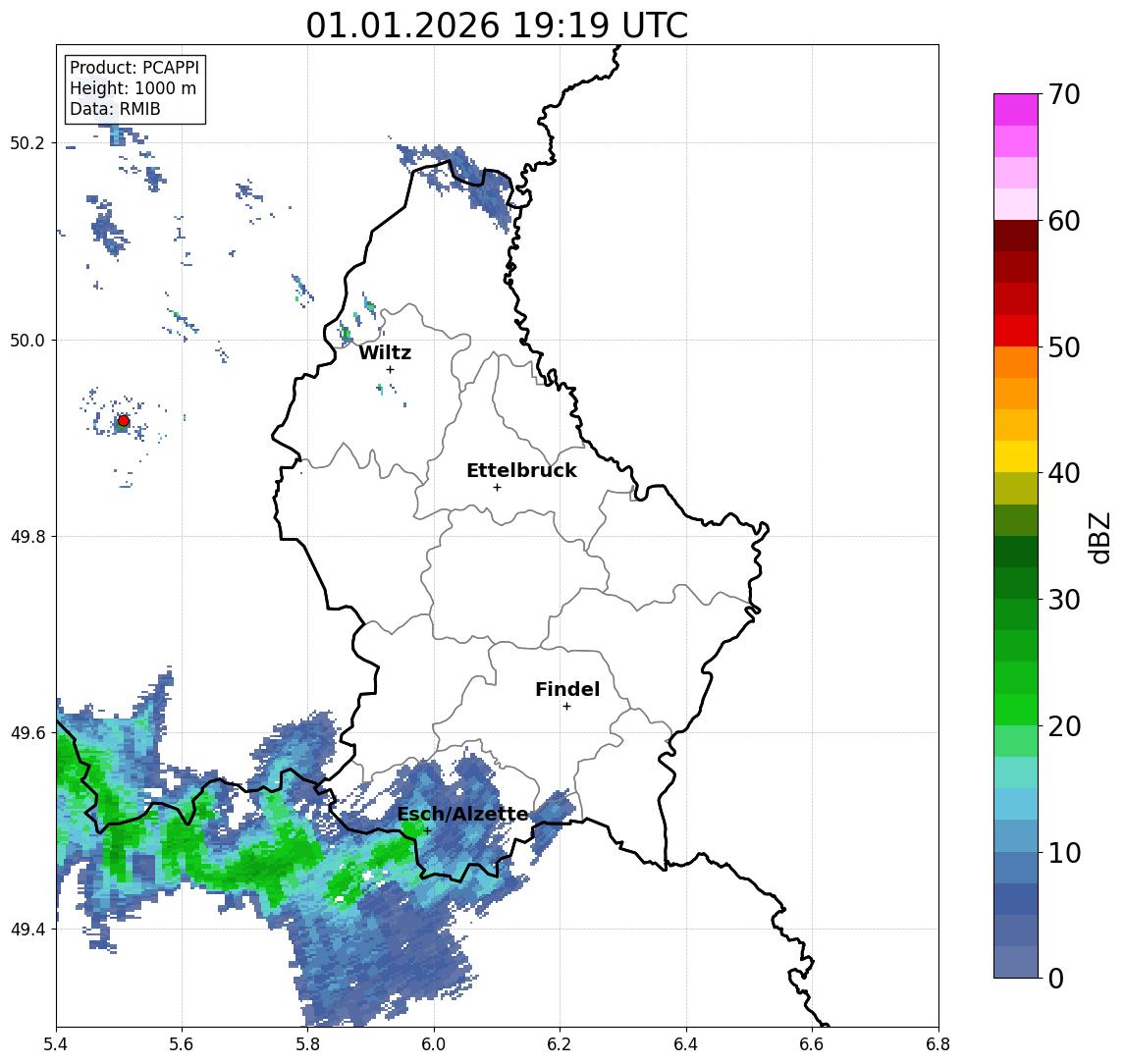Click the title 01.01.2026 19:19 UTC
The width and height of the screenshot is (1124, 1064).
497,26
